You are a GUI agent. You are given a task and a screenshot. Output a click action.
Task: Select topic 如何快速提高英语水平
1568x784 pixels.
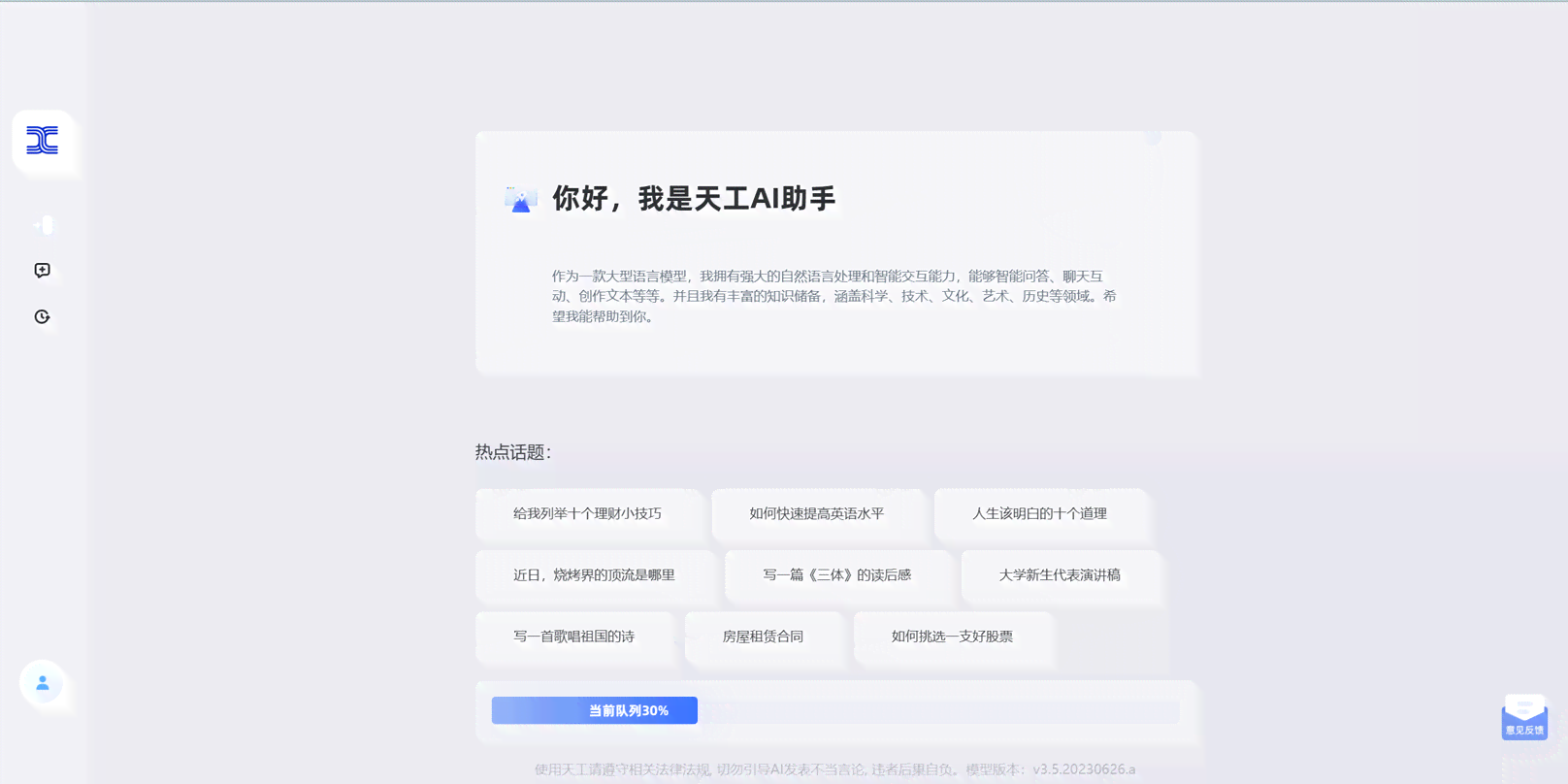point(816,514)
